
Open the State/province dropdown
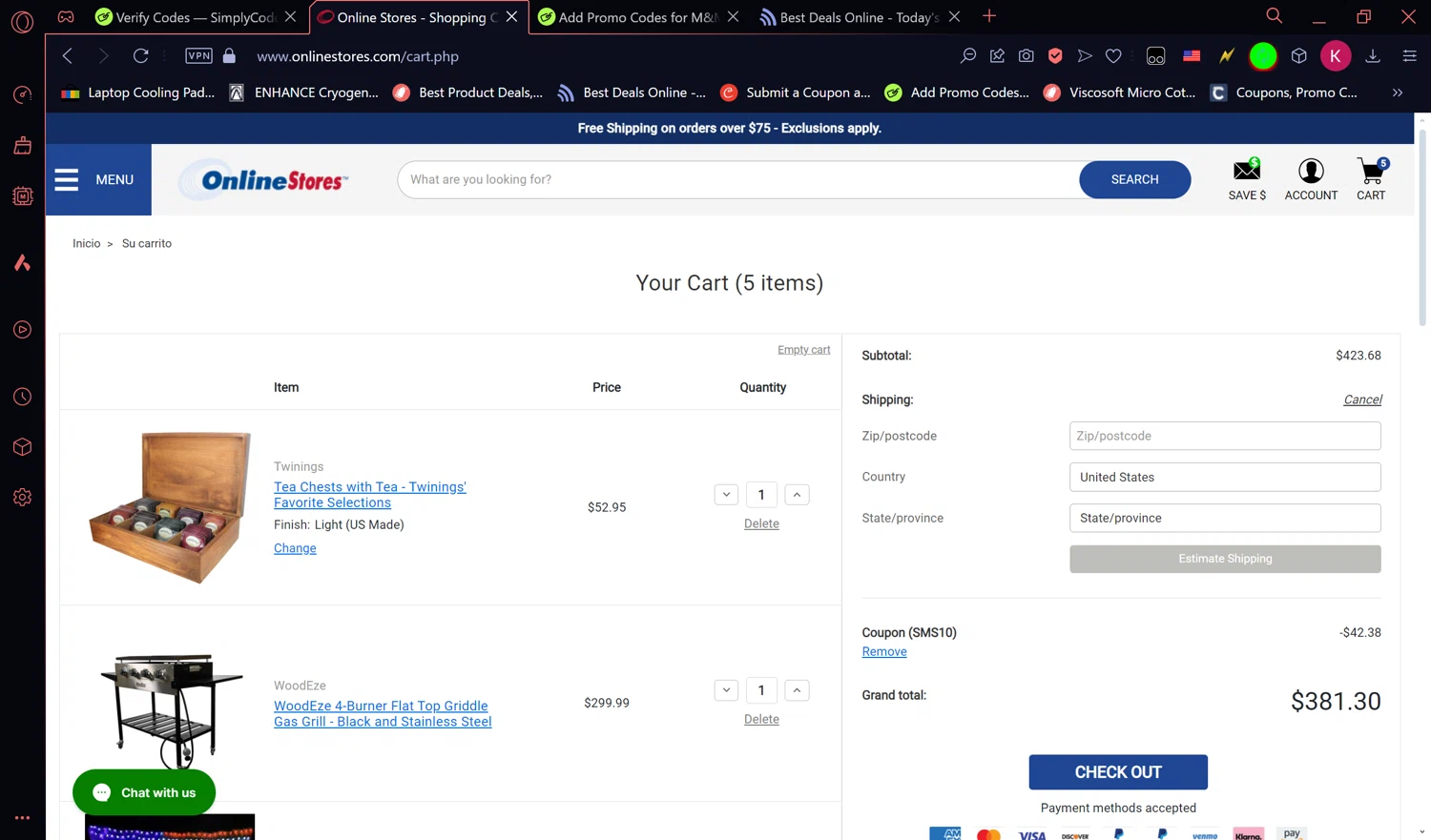coord(1225,518)
